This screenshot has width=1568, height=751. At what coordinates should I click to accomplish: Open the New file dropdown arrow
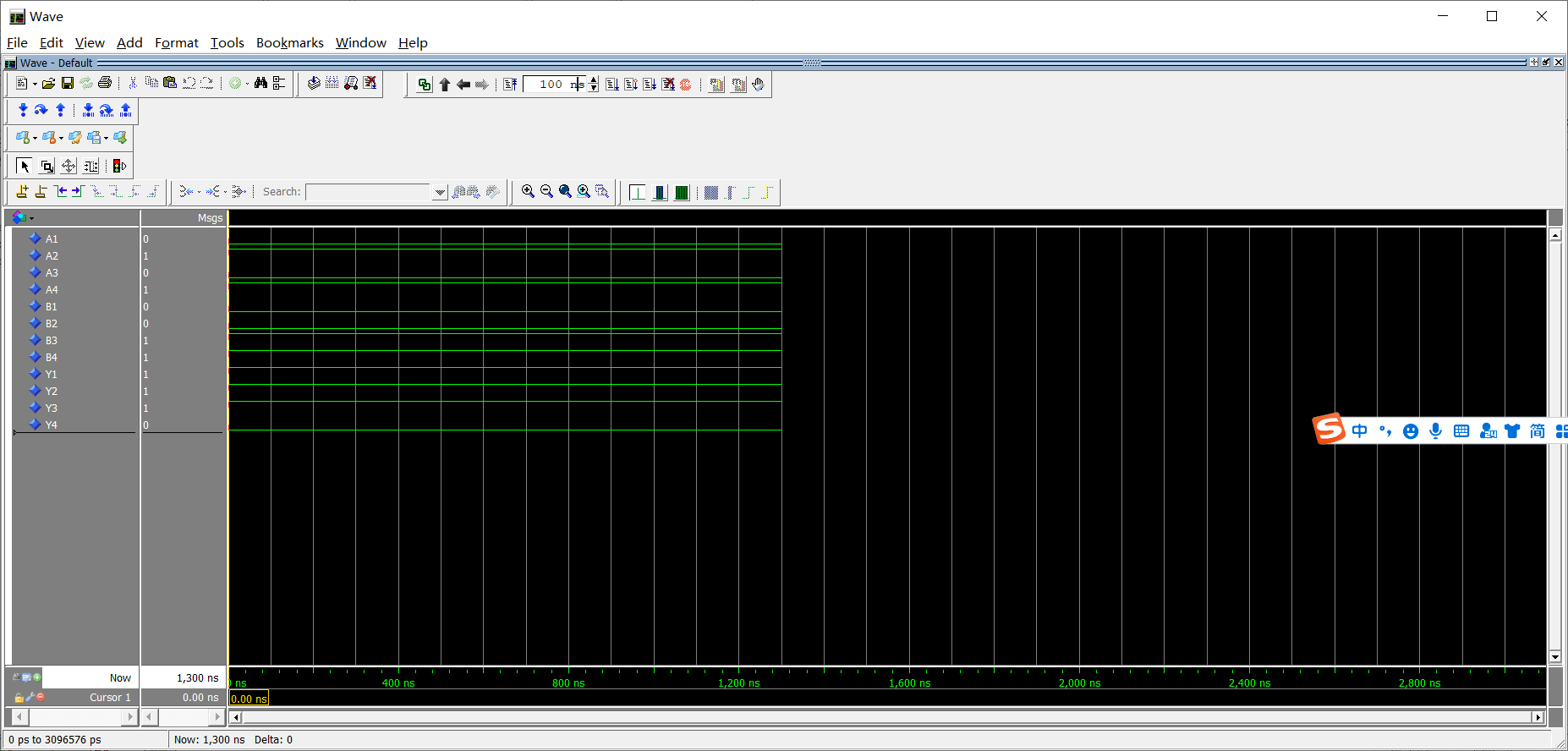[35, 84]
